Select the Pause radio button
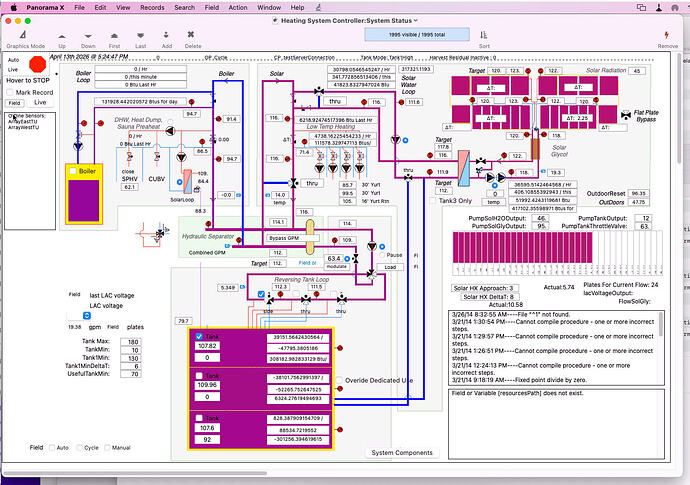690x485 pixels. pyautogui.click(x=382, y=255)
